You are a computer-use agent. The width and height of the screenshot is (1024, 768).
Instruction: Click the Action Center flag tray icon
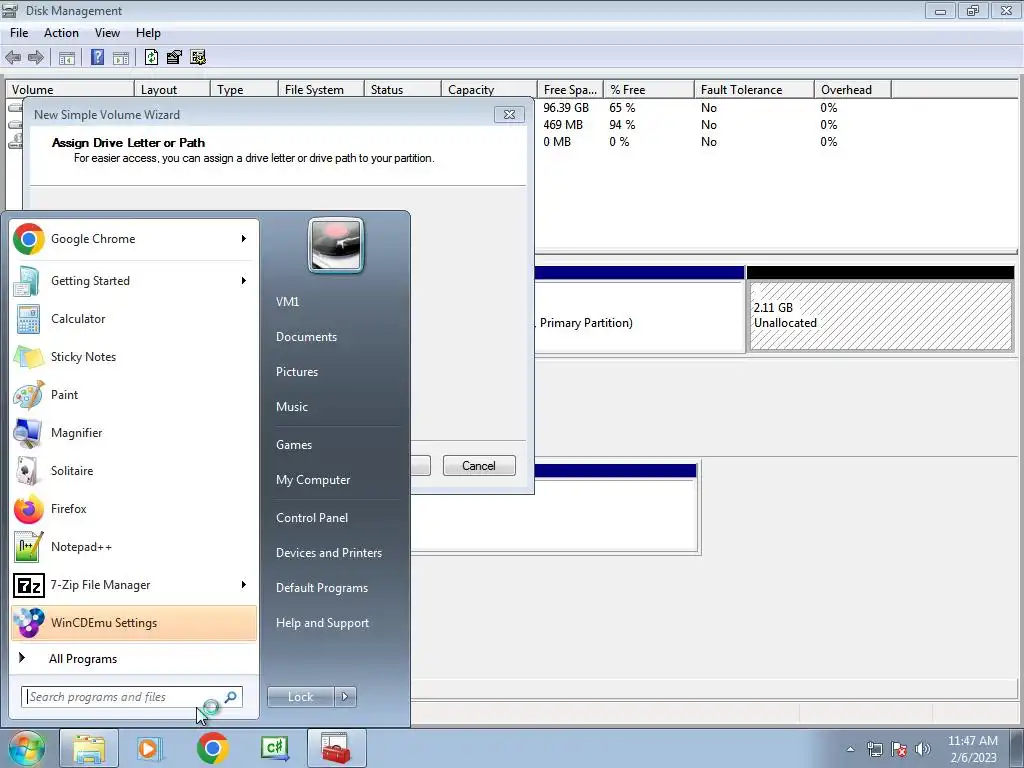pyautogui.click(x=899, y=749)
